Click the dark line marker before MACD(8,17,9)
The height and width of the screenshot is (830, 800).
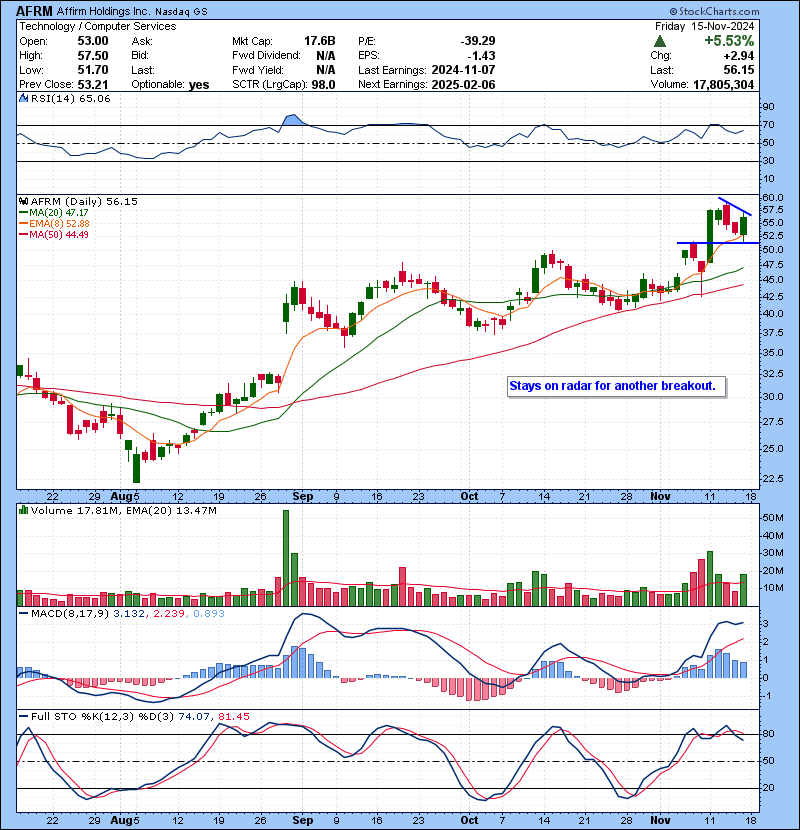[23, 614]
